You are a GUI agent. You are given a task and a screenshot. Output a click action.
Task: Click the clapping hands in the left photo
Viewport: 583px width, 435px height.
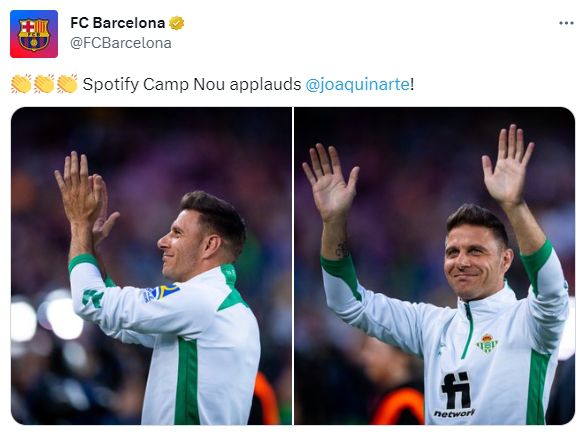(x=85, y=197)
